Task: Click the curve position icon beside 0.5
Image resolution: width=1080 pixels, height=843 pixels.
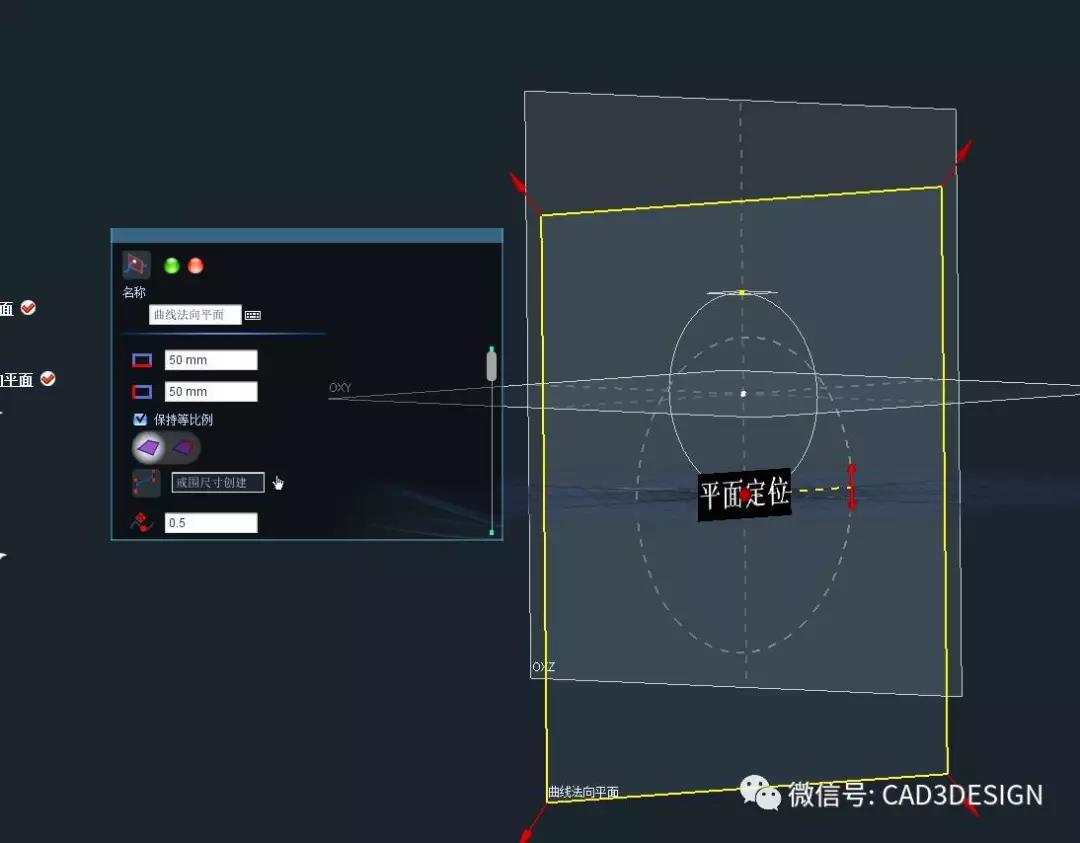Action: click(142, 522)
